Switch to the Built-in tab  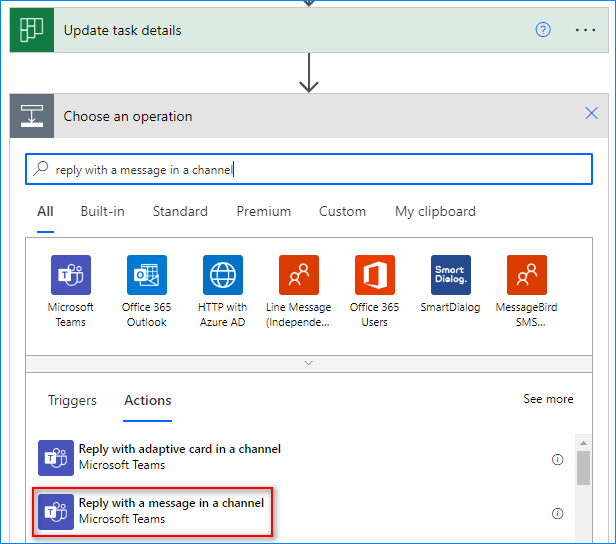pyautogui.click(x=103, y=211)
